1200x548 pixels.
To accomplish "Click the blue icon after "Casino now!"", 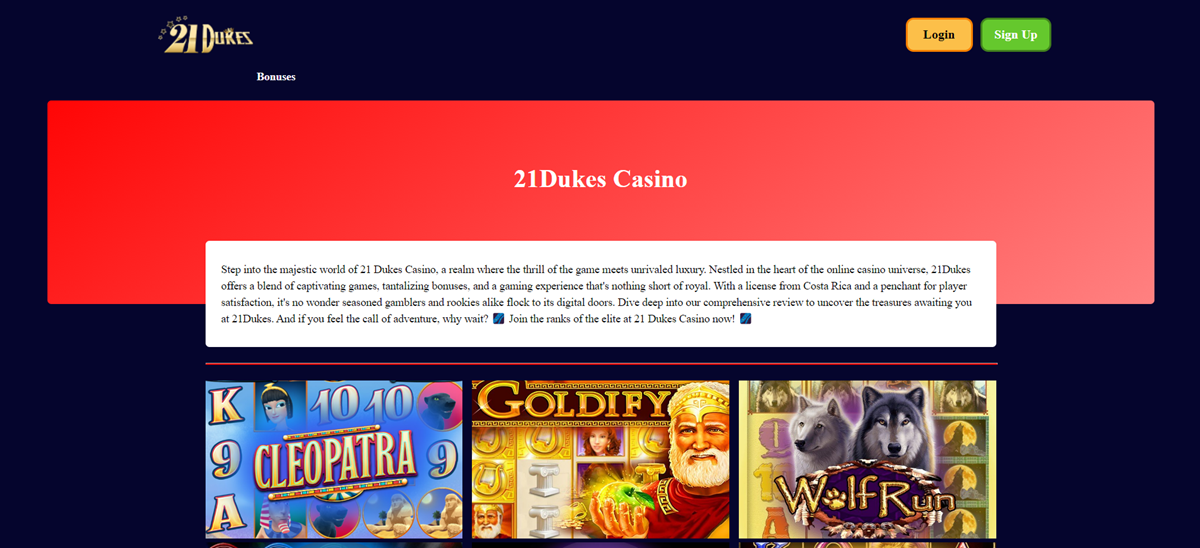I will 745,319.
